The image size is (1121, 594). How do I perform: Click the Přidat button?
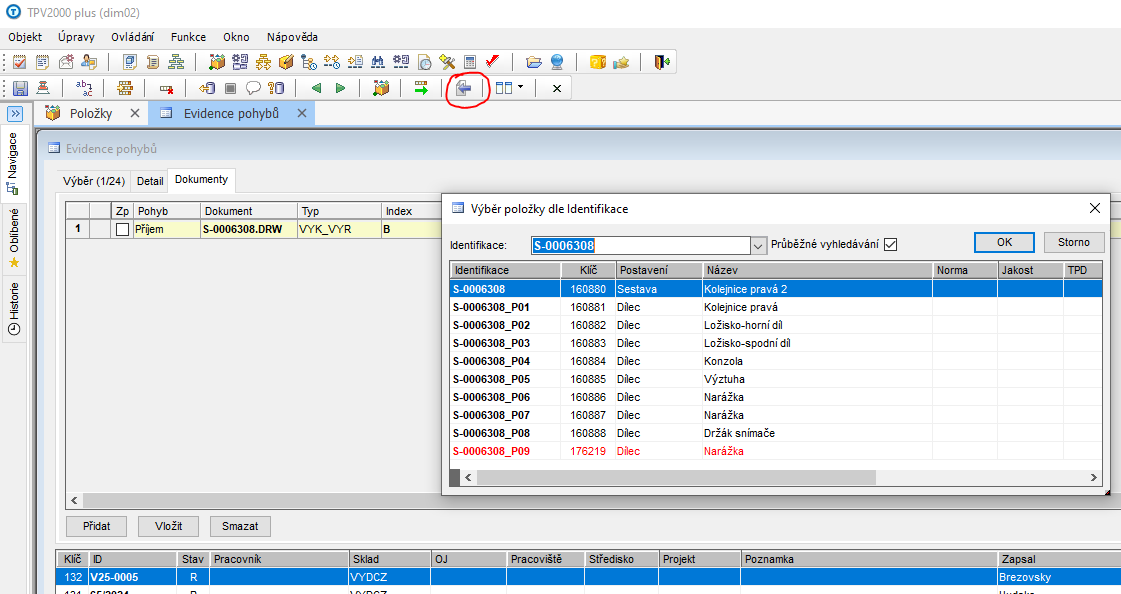[97, 526]
